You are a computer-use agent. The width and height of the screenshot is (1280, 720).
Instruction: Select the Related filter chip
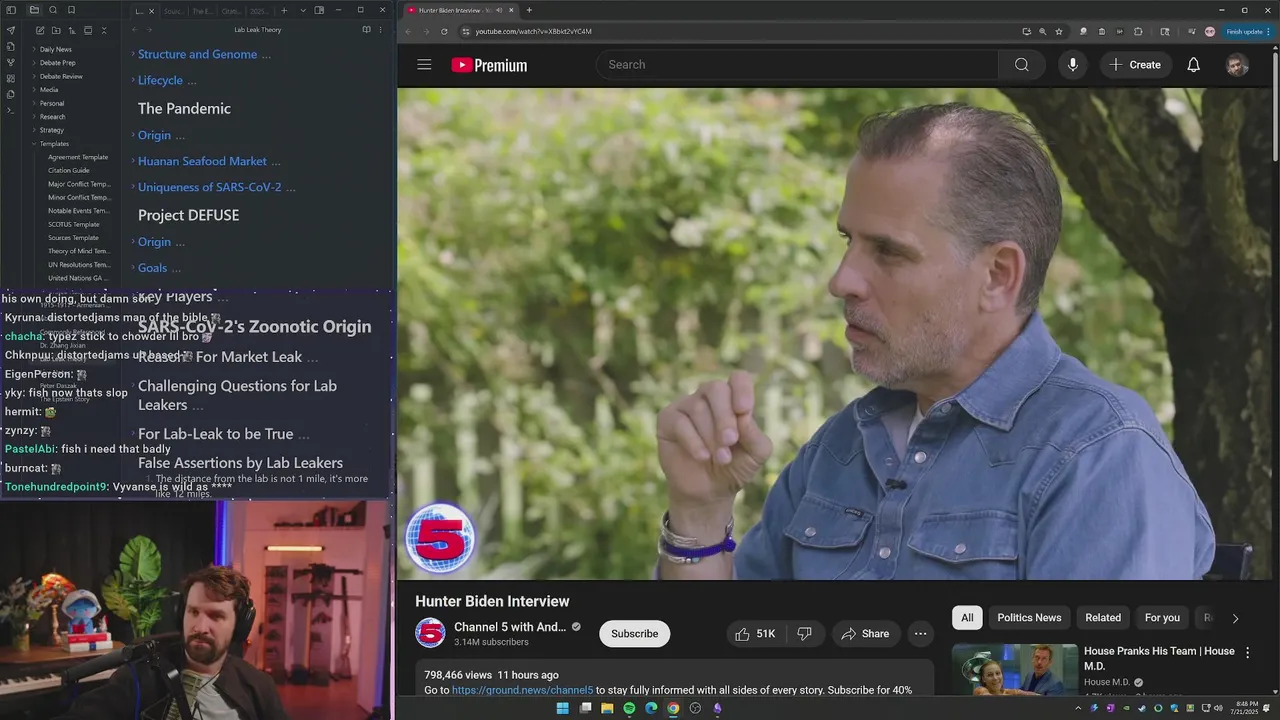(1103, 618)
